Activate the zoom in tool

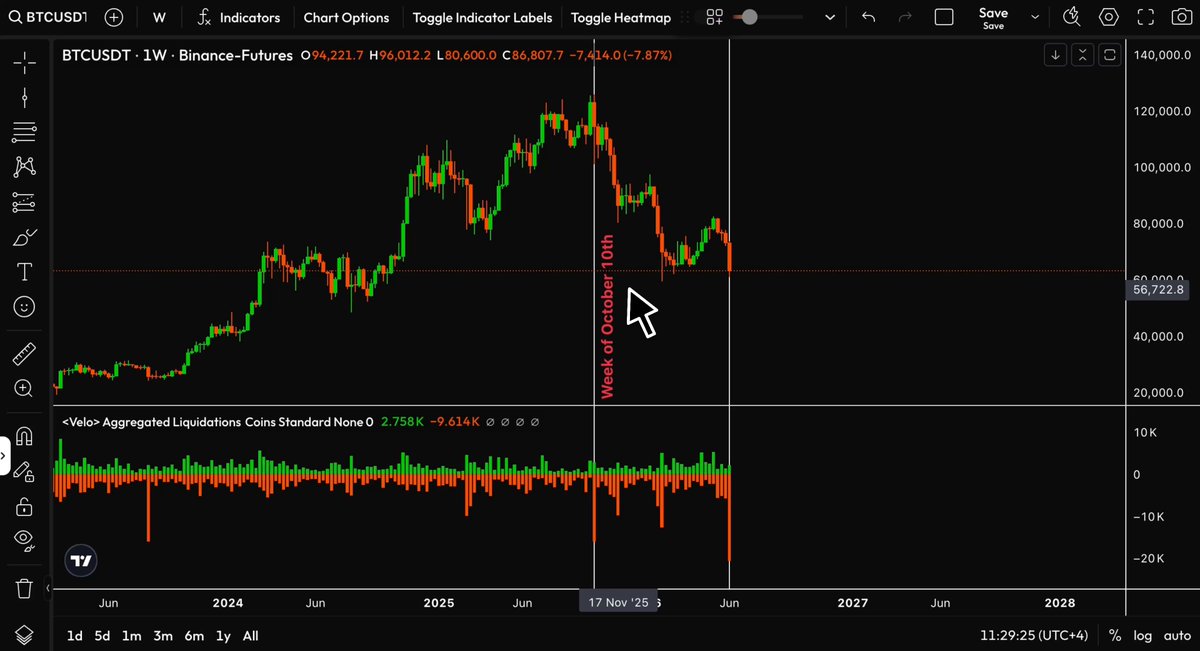(x=25, y=388)
